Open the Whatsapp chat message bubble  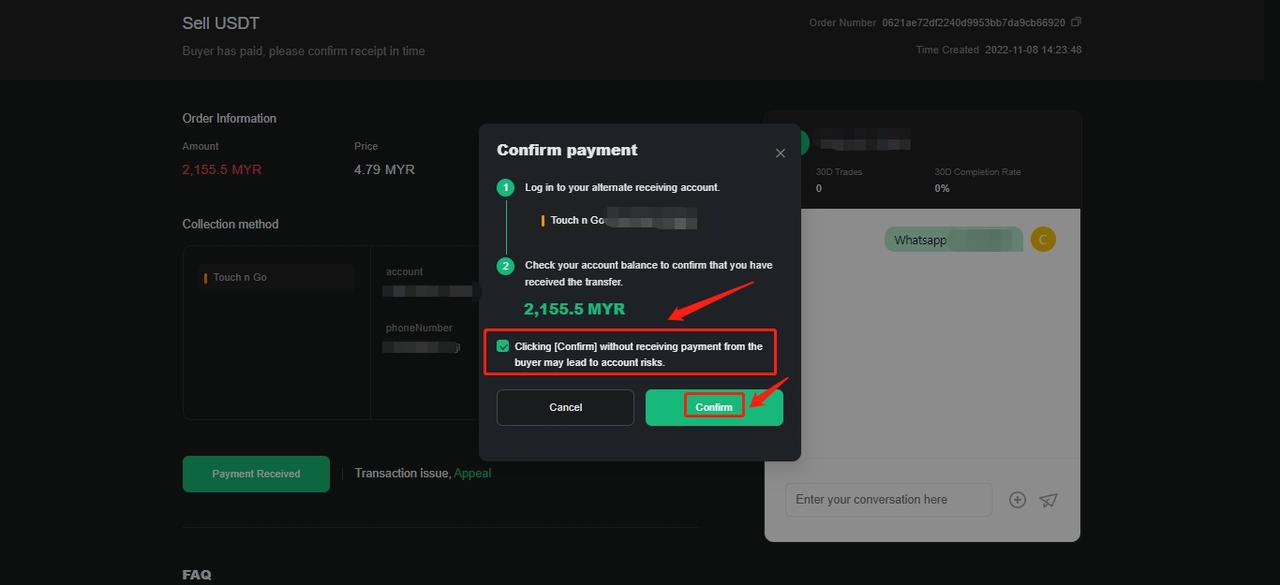pyautogui.click(x=953, y=240)
